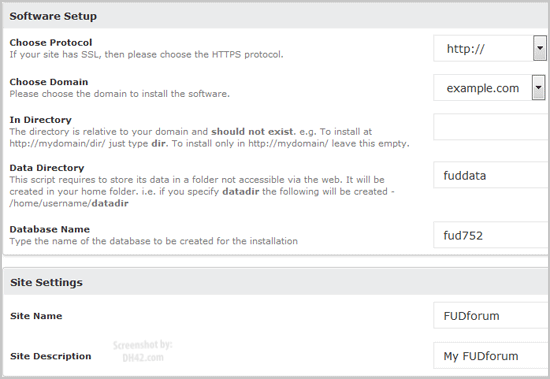The height and width of the screenshot is (379, 550).
Task: Select the http:// value in protocol box
Action: click(x=465, y=48)
